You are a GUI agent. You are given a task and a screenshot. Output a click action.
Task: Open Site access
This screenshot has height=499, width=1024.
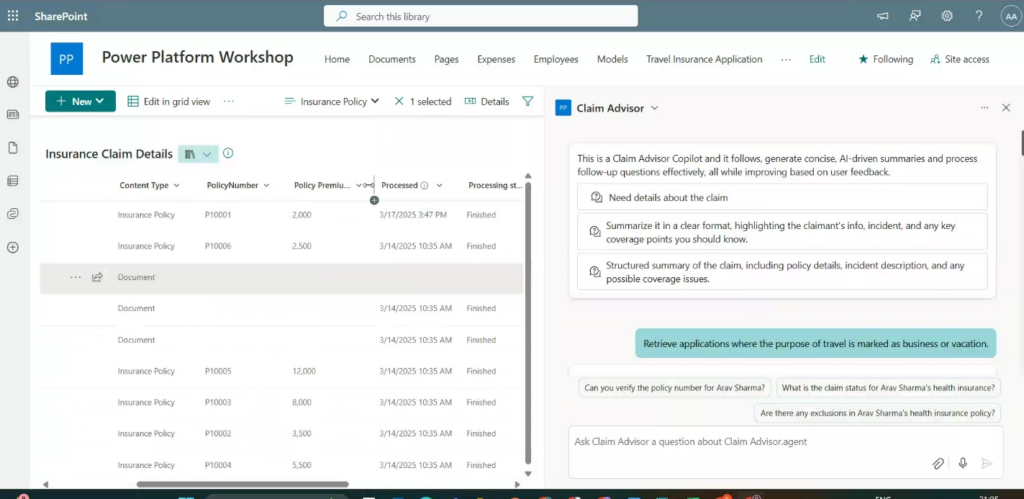(x=960, y=59)
